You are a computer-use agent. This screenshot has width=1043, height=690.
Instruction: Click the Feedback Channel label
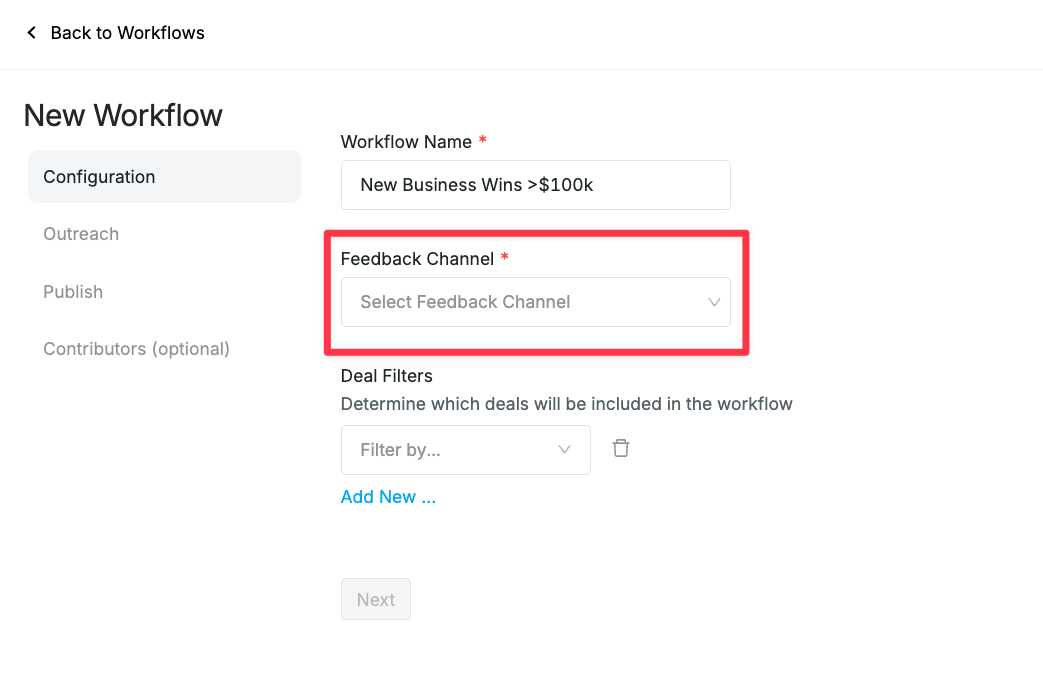point(417,259)
